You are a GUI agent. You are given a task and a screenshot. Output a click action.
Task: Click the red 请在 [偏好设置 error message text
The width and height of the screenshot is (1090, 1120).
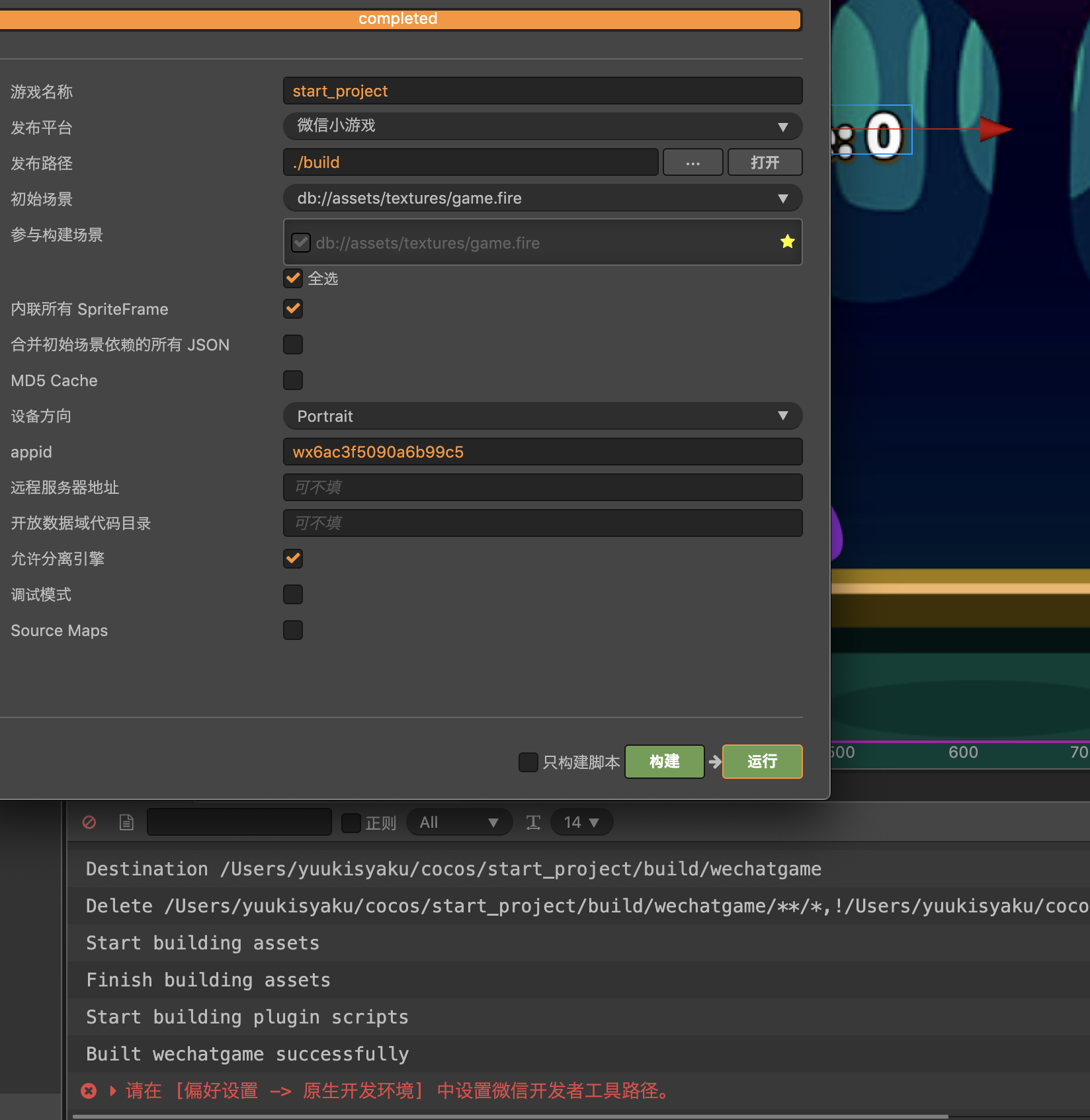pos(397,1091)
